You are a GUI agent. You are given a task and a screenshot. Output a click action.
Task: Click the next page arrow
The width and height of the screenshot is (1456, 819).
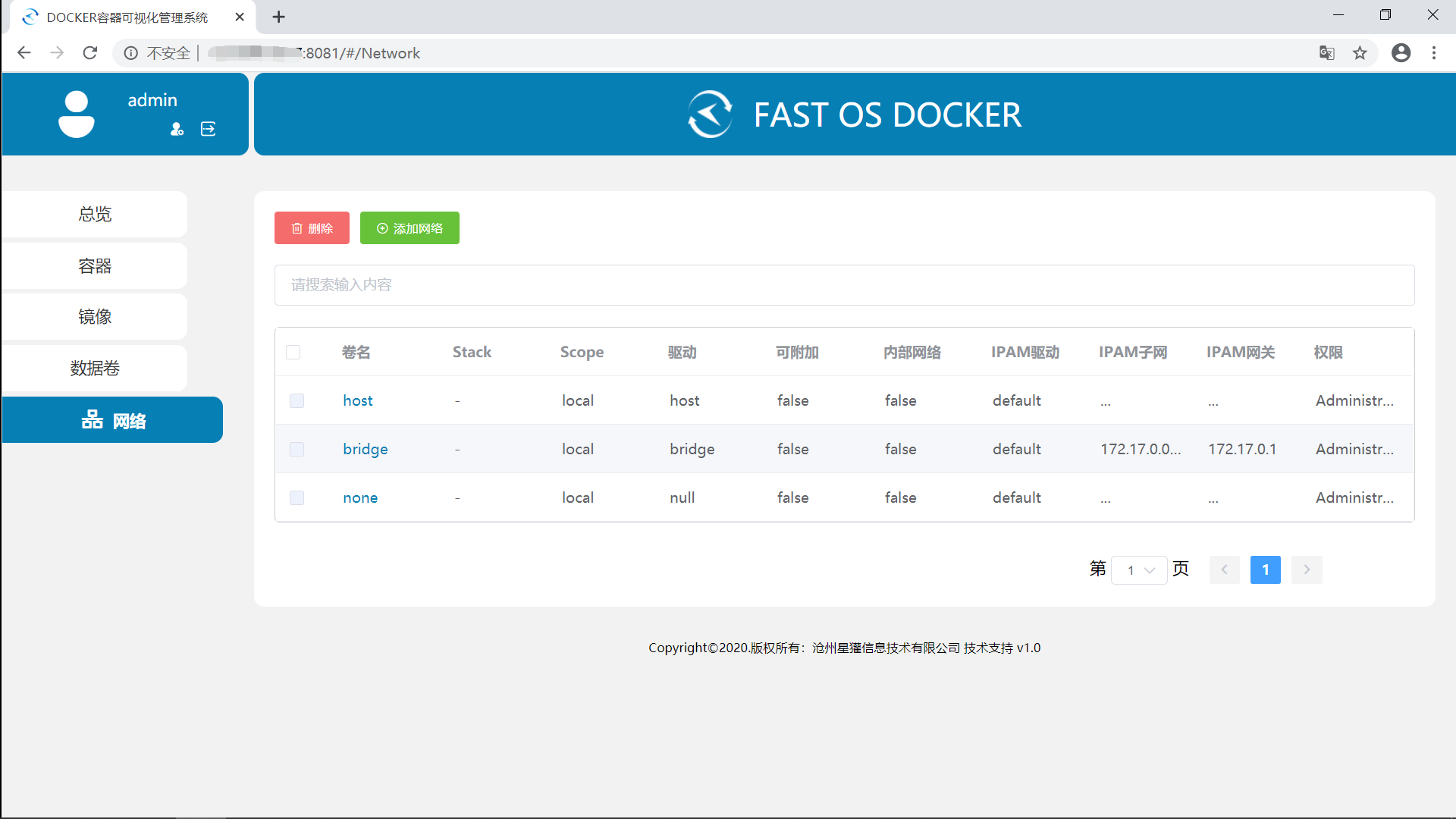click(x=1307, y=570)
